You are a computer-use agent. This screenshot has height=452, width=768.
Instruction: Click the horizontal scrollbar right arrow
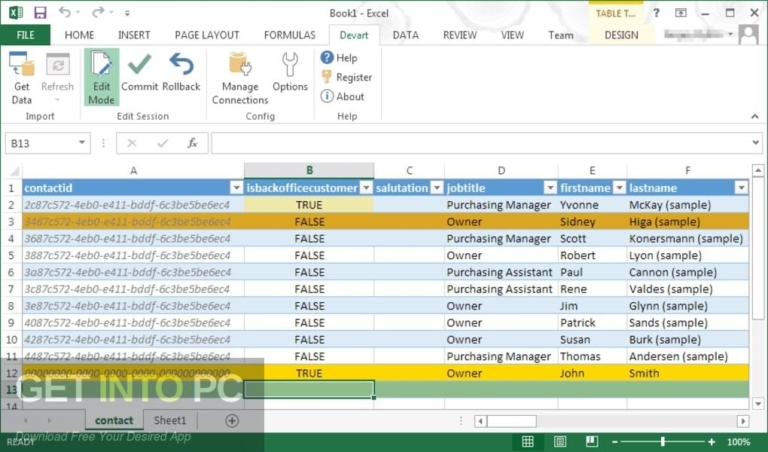coord(743,421)
